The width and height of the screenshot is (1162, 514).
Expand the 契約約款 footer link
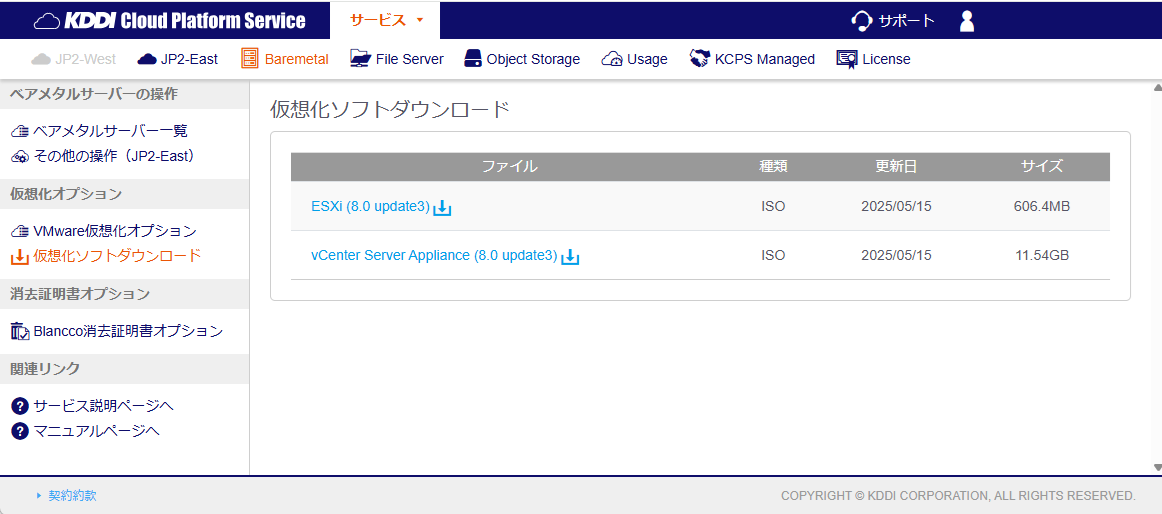click(72, 495)
